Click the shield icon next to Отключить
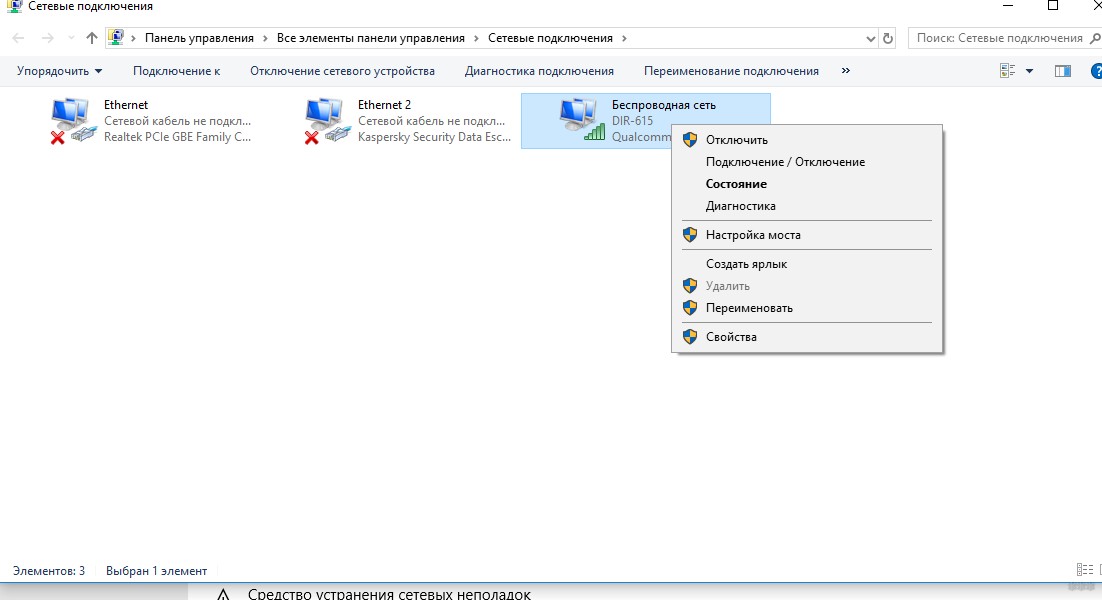 pos(690,139)
